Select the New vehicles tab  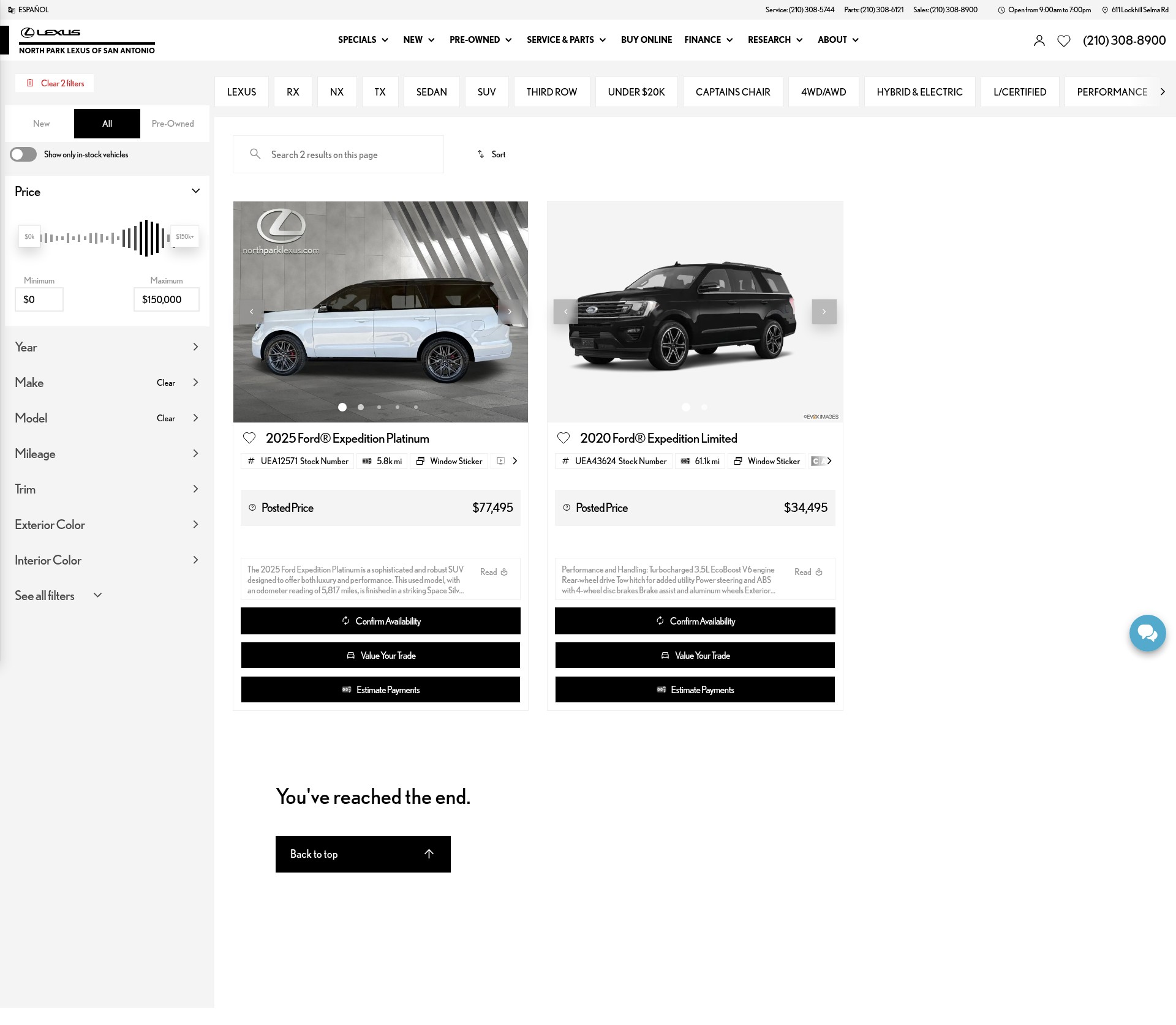click(x=41, y=124)
